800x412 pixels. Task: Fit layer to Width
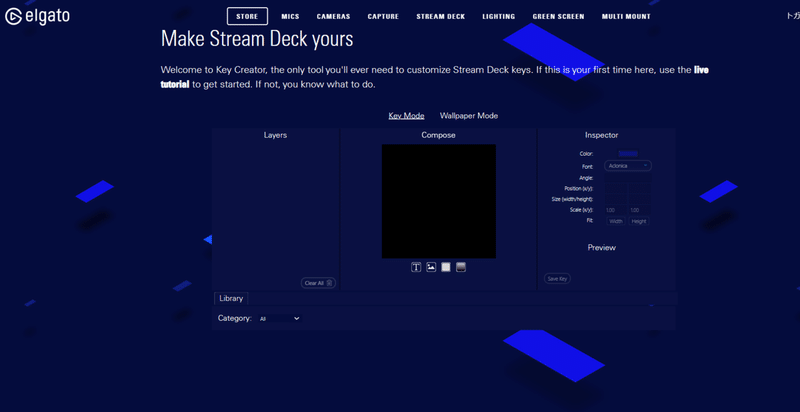point(616,221)
